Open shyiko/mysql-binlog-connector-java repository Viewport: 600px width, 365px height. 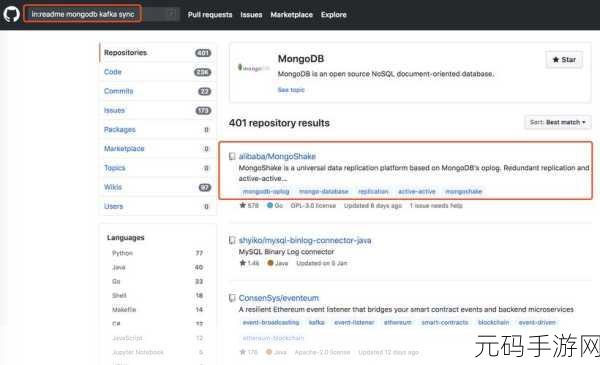coord(305,240)
